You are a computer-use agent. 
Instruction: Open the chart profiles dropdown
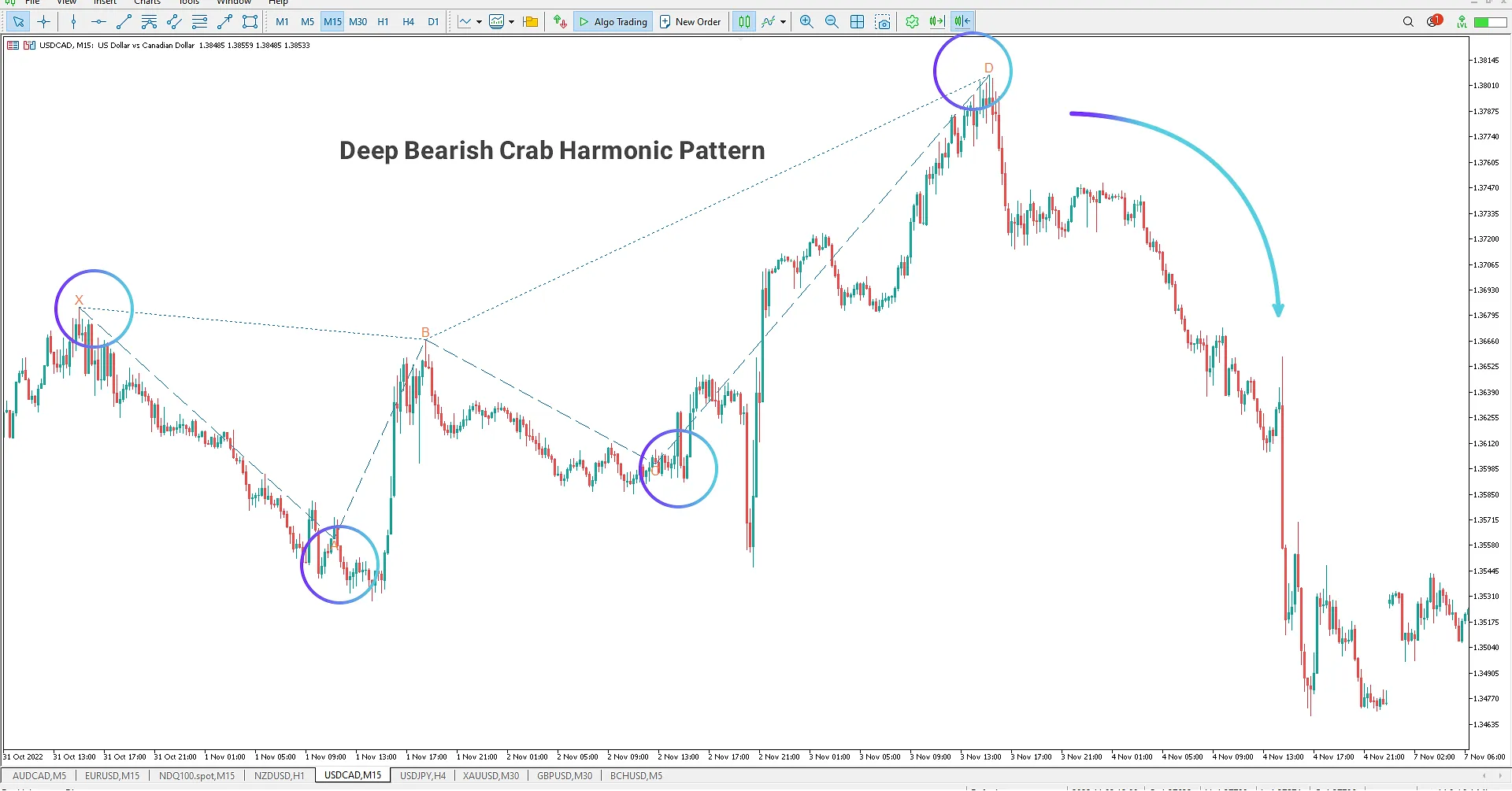511,21
